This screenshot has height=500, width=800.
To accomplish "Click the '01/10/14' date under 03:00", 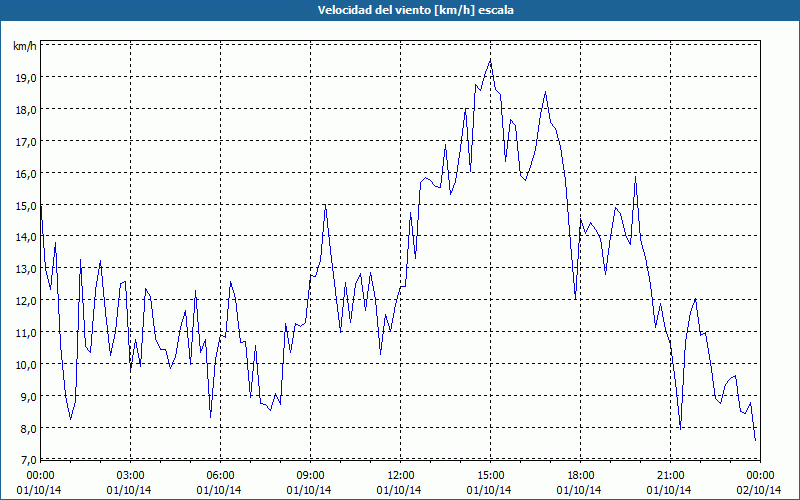I will [x=129, y=490].
